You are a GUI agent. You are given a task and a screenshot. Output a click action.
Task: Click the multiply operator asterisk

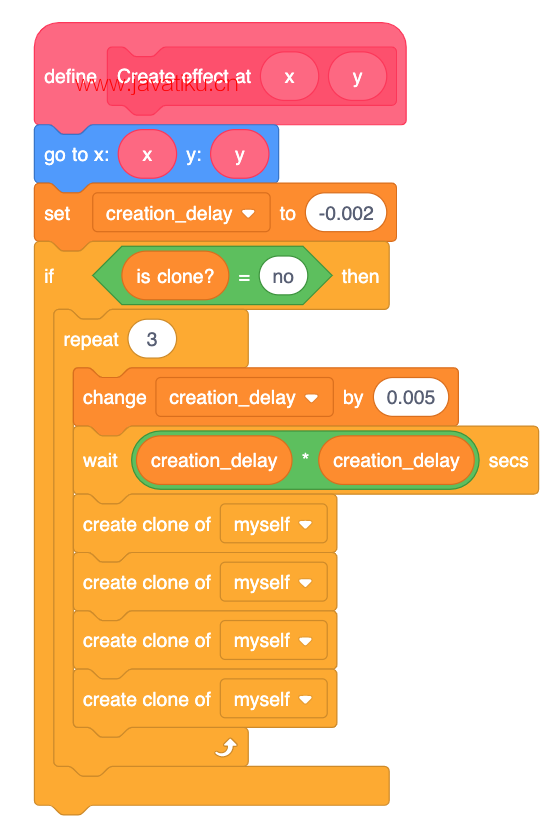click(306, 457)
